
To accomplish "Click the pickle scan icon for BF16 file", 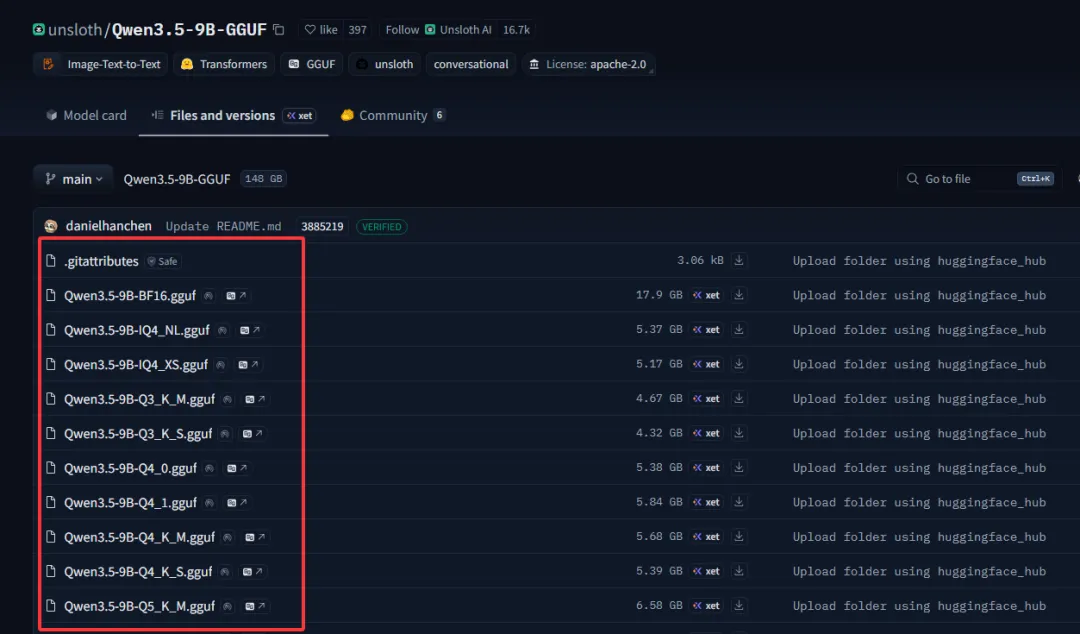I will click(209, 296).
